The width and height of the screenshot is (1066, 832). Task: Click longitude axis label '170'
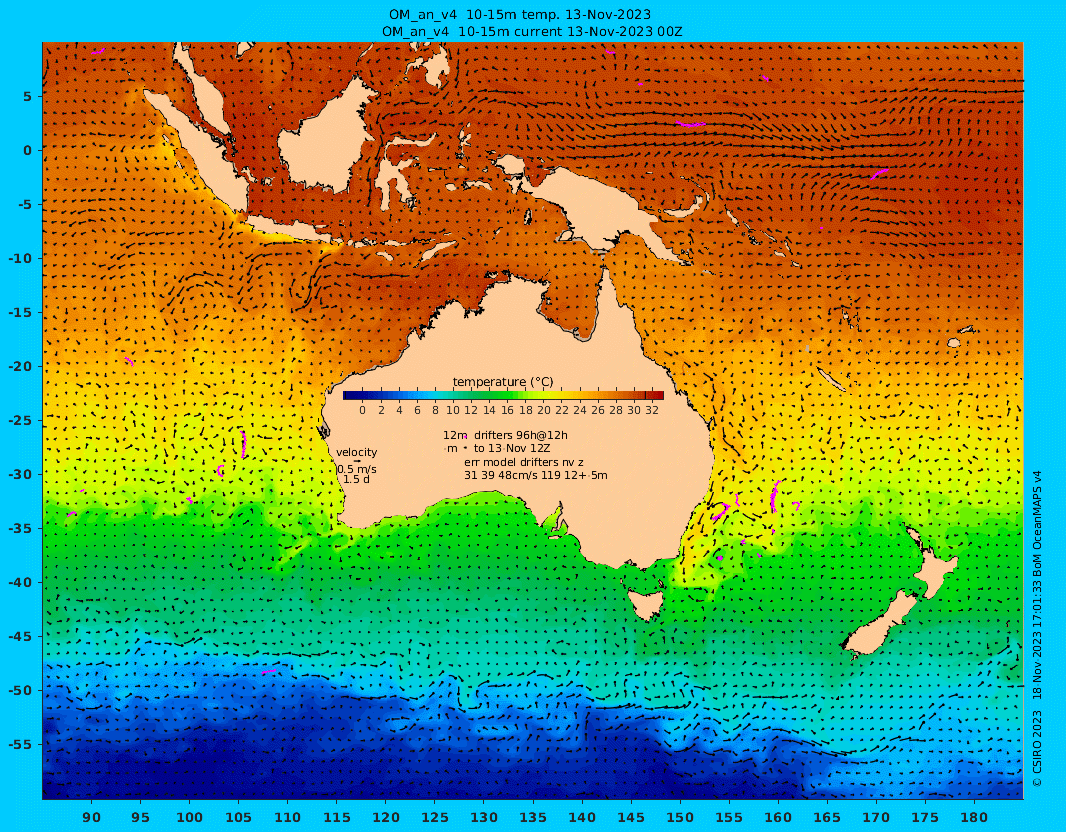[x=876, y=817]
